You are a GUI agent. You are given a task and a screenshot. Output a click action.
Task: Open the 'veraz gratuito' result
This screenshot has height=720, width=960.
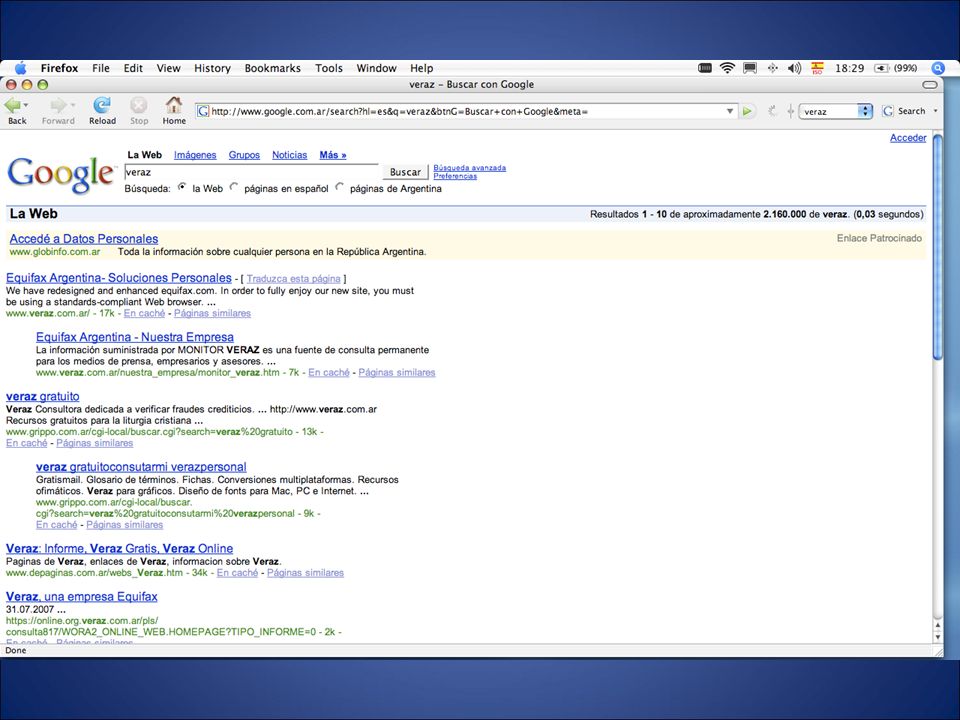43,396
